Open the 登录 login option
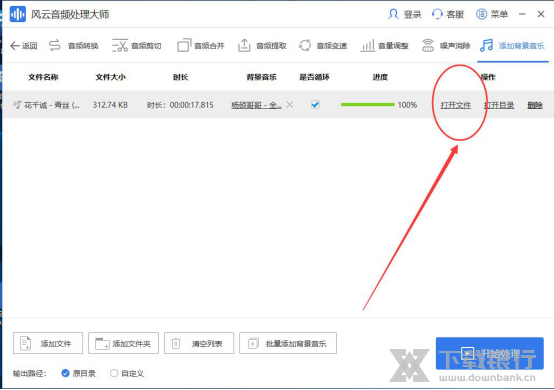Viewport: 554px width, 390px height. tap(404, 14)
